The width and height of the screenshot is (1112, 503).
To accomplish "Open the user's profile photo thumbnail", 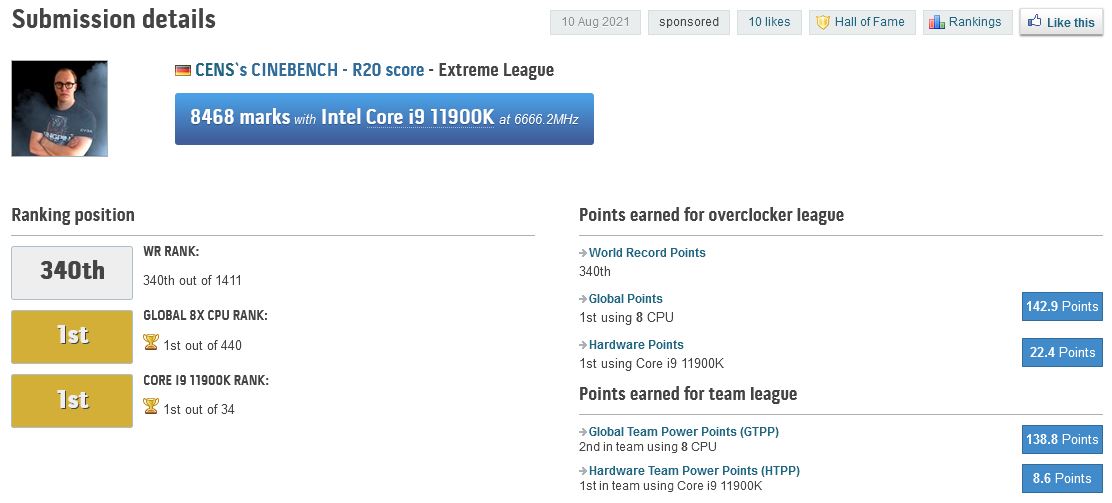I will click(60, 109).
